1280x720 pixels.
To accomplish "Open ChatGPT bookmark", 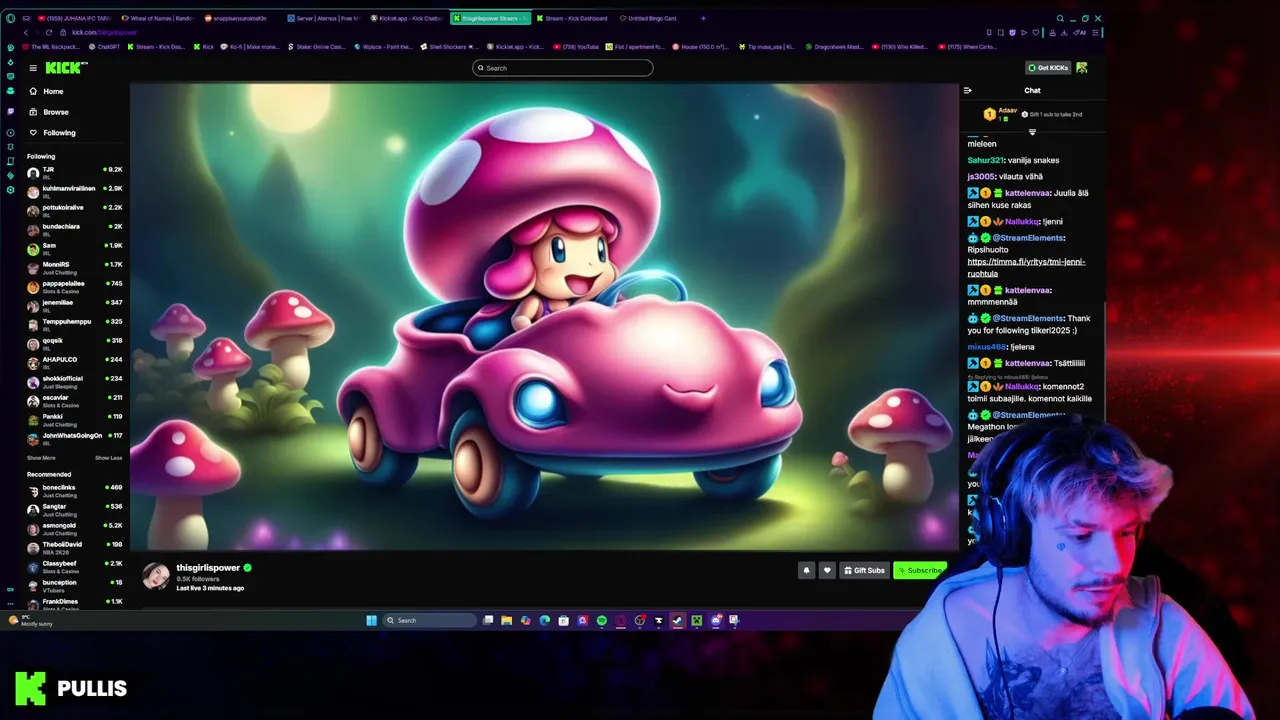I will click(x=105, y=47).
